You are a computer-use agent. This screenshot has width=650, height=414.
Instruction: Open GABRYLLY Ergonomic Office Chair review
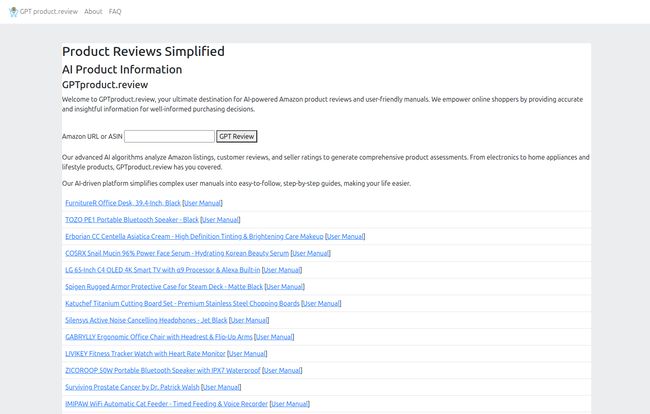[158, 337]
